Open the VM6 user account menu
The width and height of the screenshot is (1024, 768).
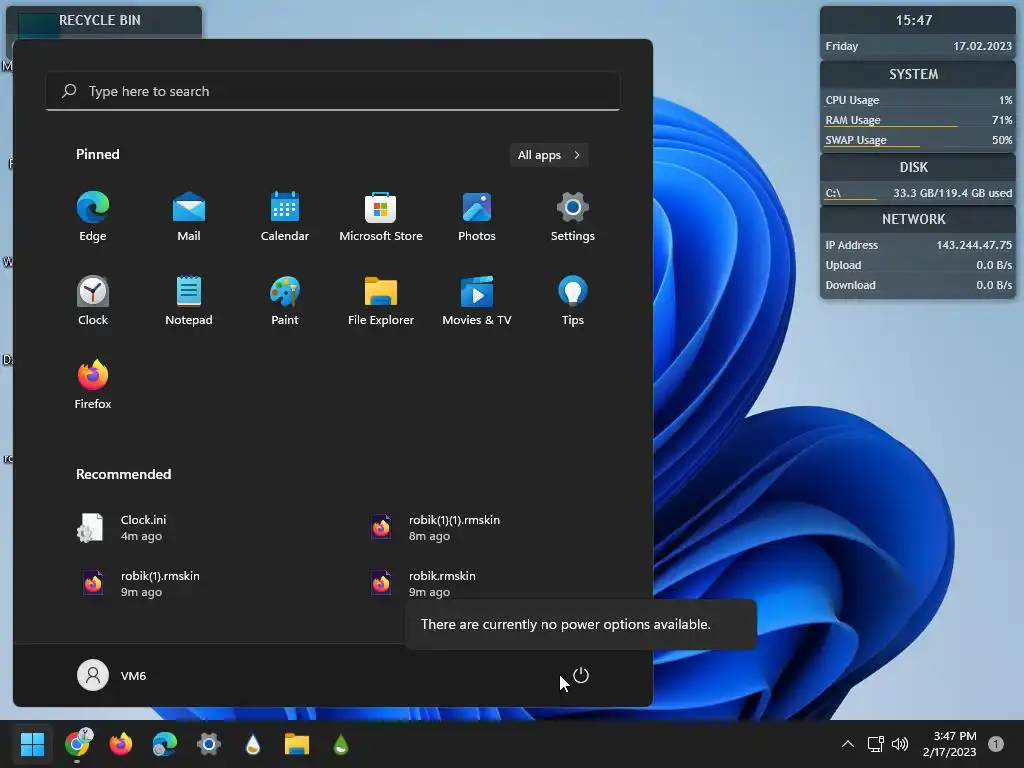(x=112, y=675)
